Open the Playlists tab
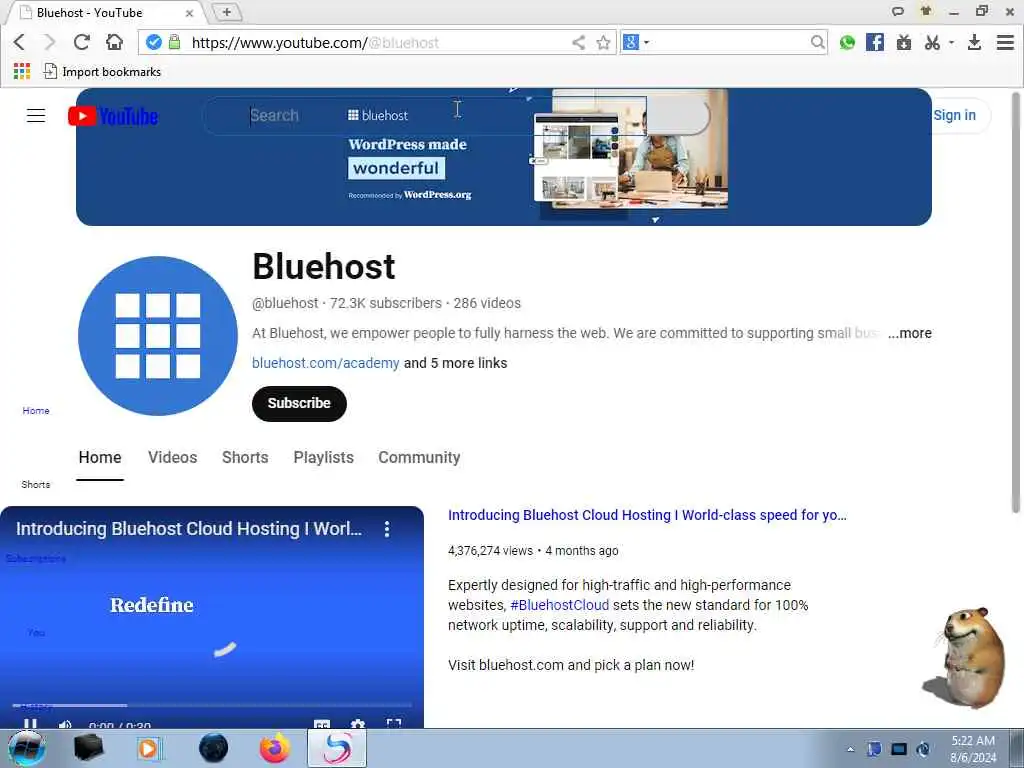1024x768 pixels. 323,457
